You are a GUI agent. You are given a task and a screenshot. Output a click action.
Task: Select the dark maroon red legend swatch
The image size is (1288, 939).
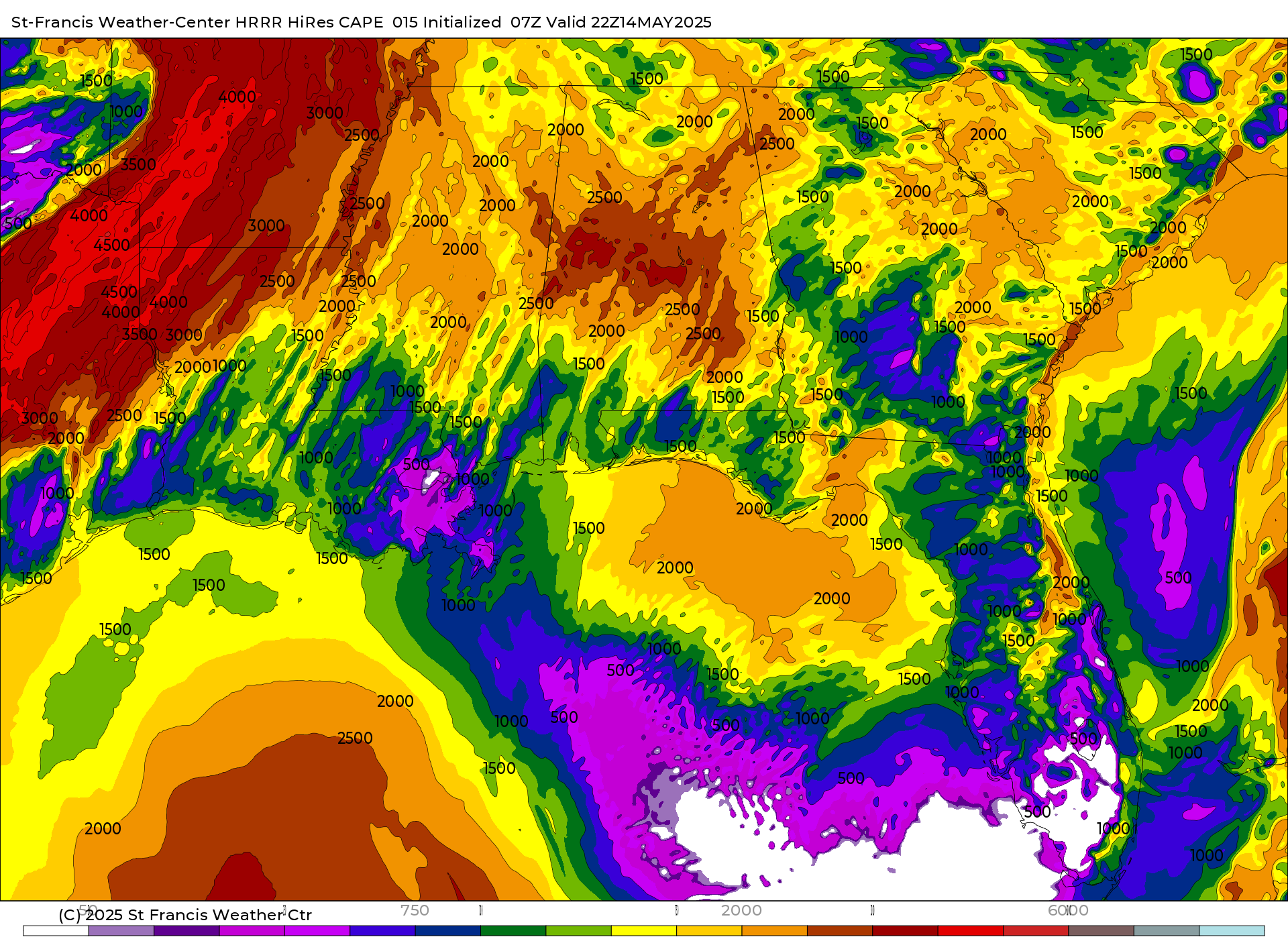pyautogui.click(x=905, y=931)
